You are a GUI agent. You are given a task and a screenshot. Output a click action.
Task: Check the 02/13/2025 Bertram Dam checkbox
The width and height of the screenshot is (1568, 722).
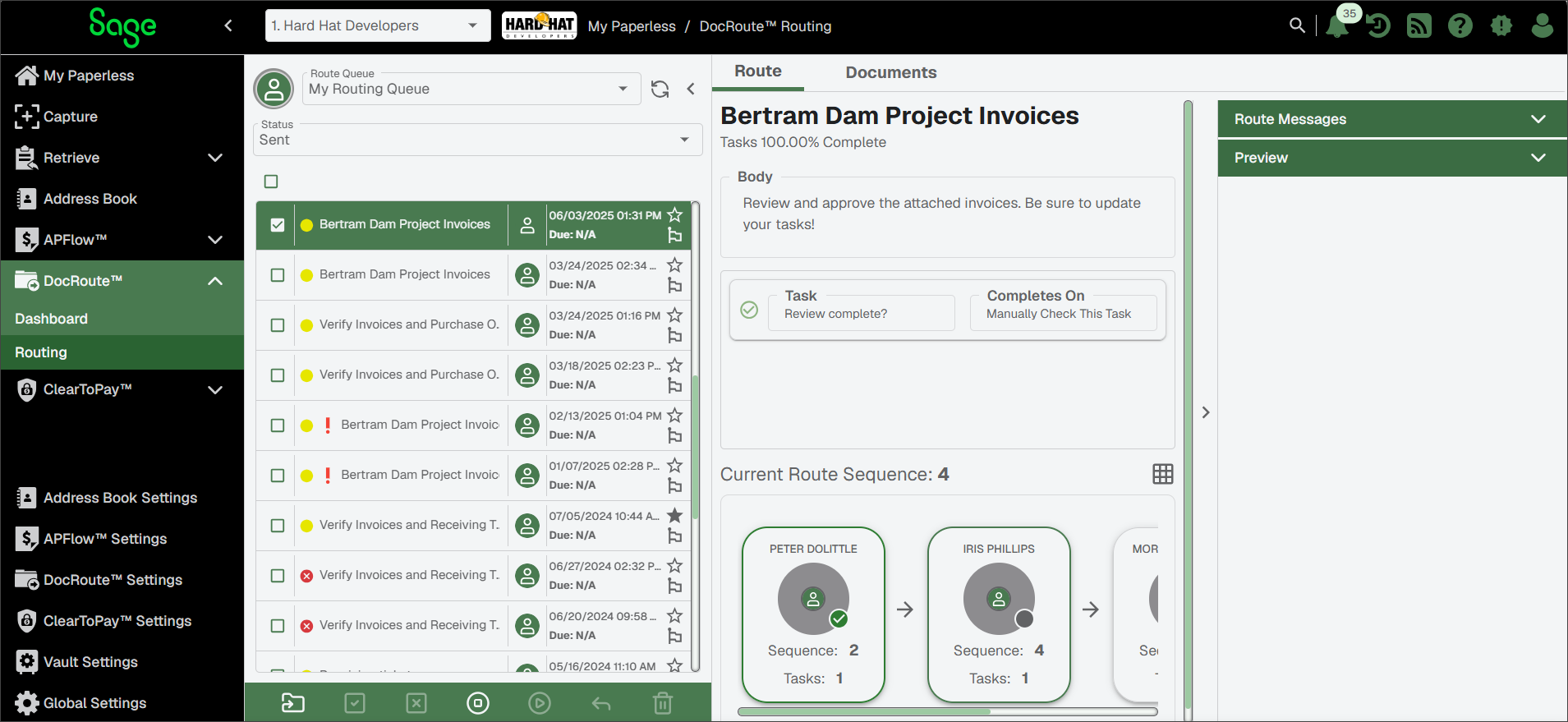click(x=278, y=425)
